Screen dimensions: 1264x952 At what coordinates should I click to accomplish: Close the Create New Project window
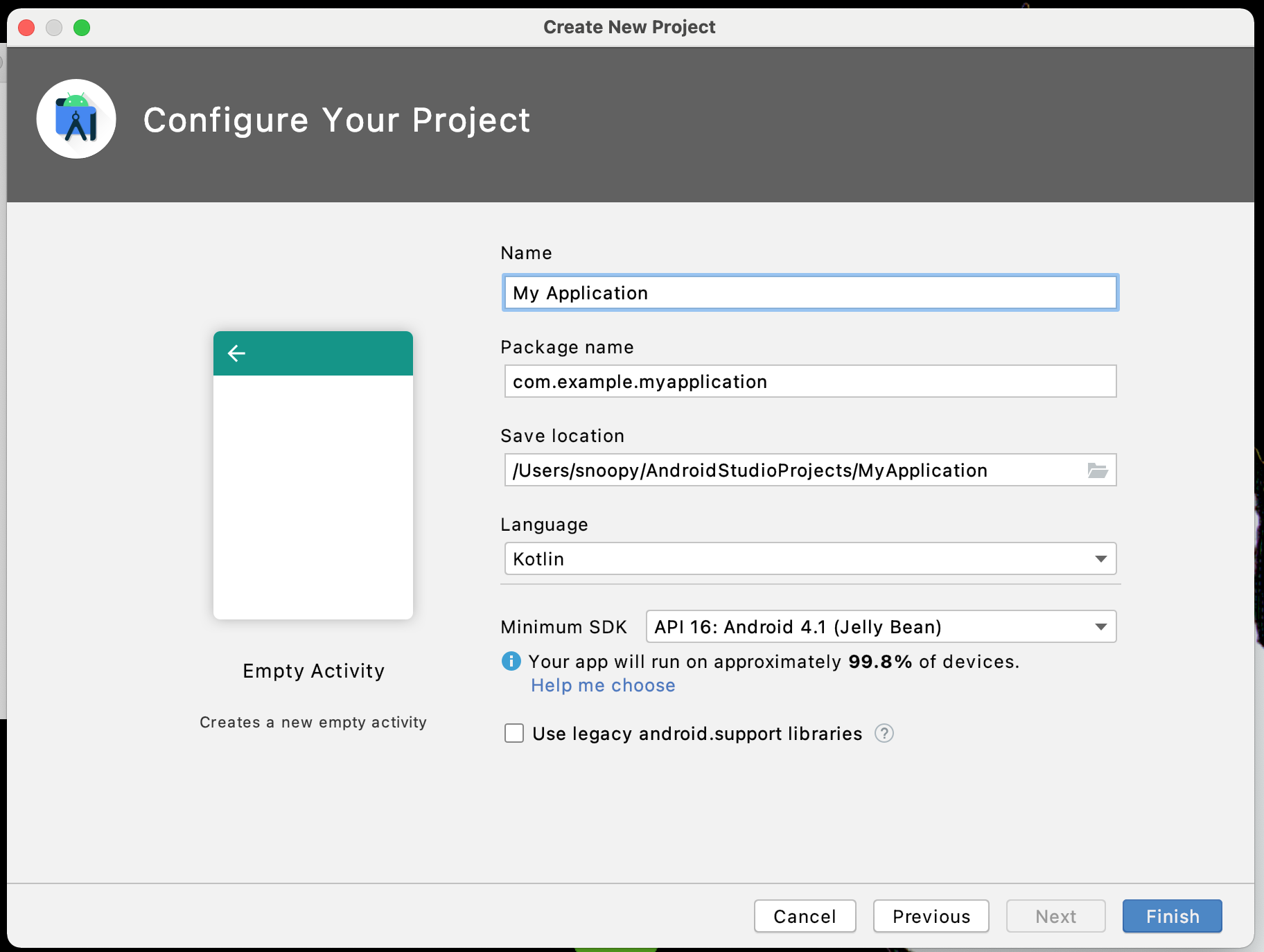[x=26, y=28]
